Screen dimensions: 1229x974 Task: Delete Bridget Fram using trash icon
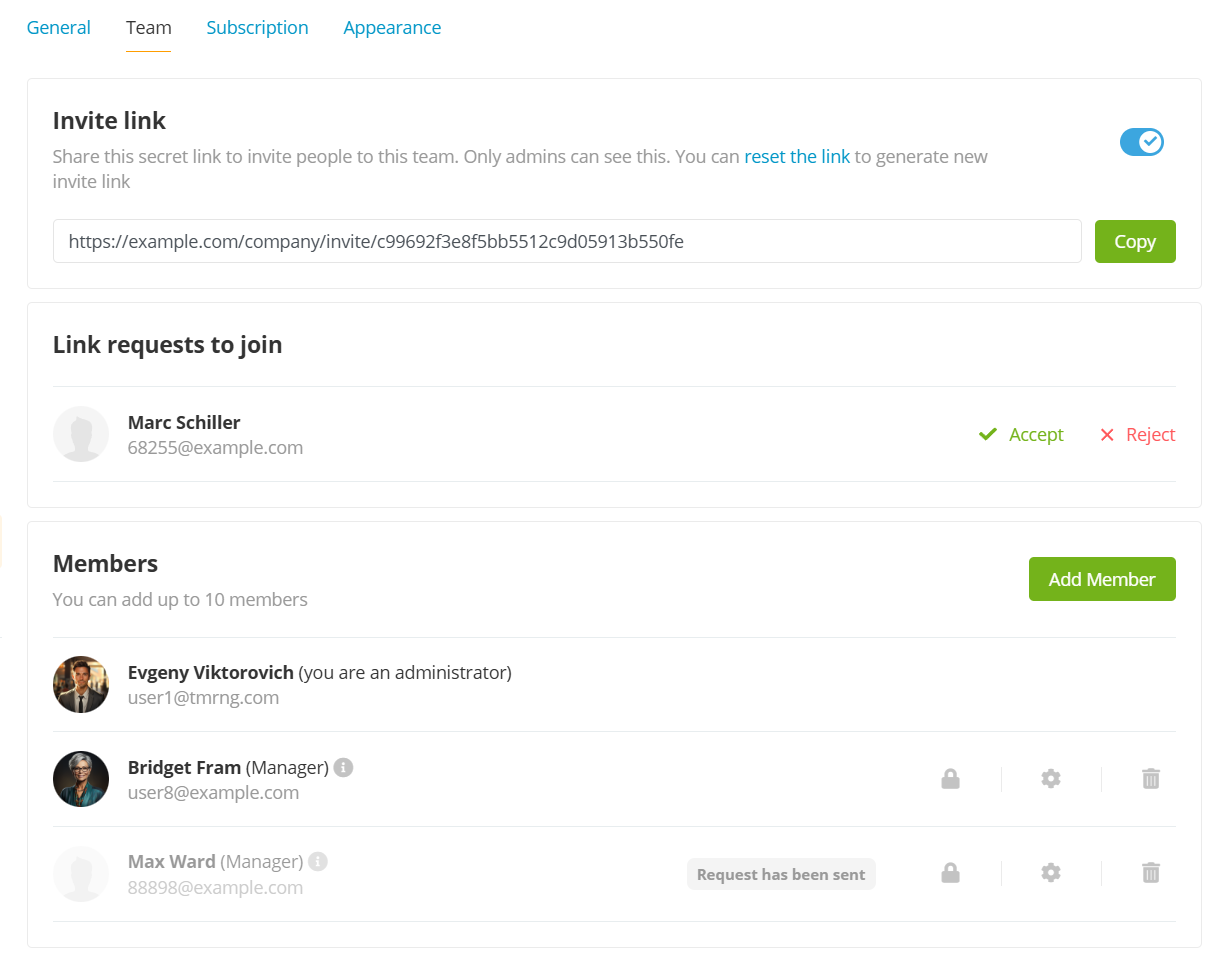click(1151, 779)
